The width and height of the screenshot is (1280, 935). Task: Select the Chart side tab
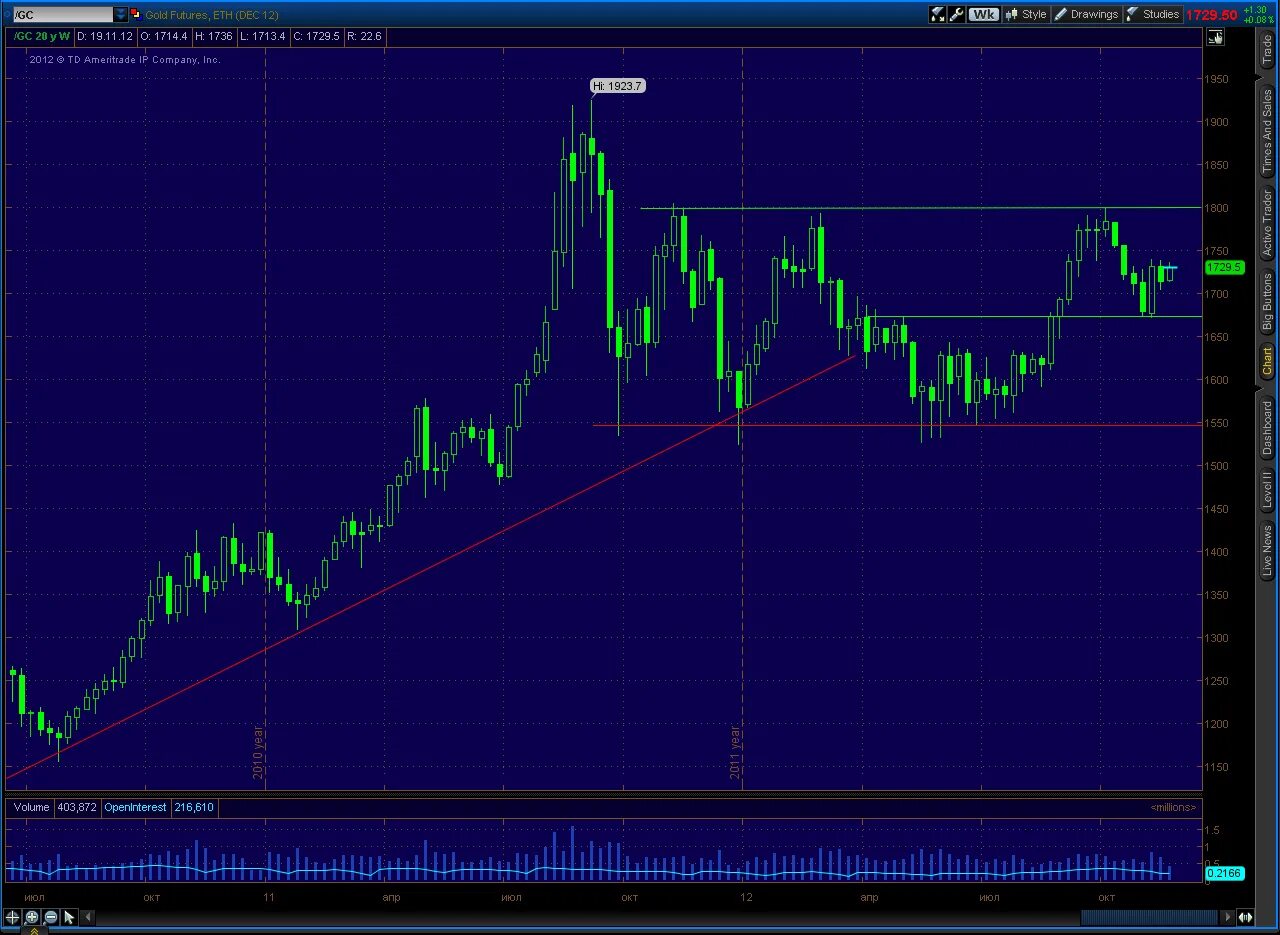1267,361
